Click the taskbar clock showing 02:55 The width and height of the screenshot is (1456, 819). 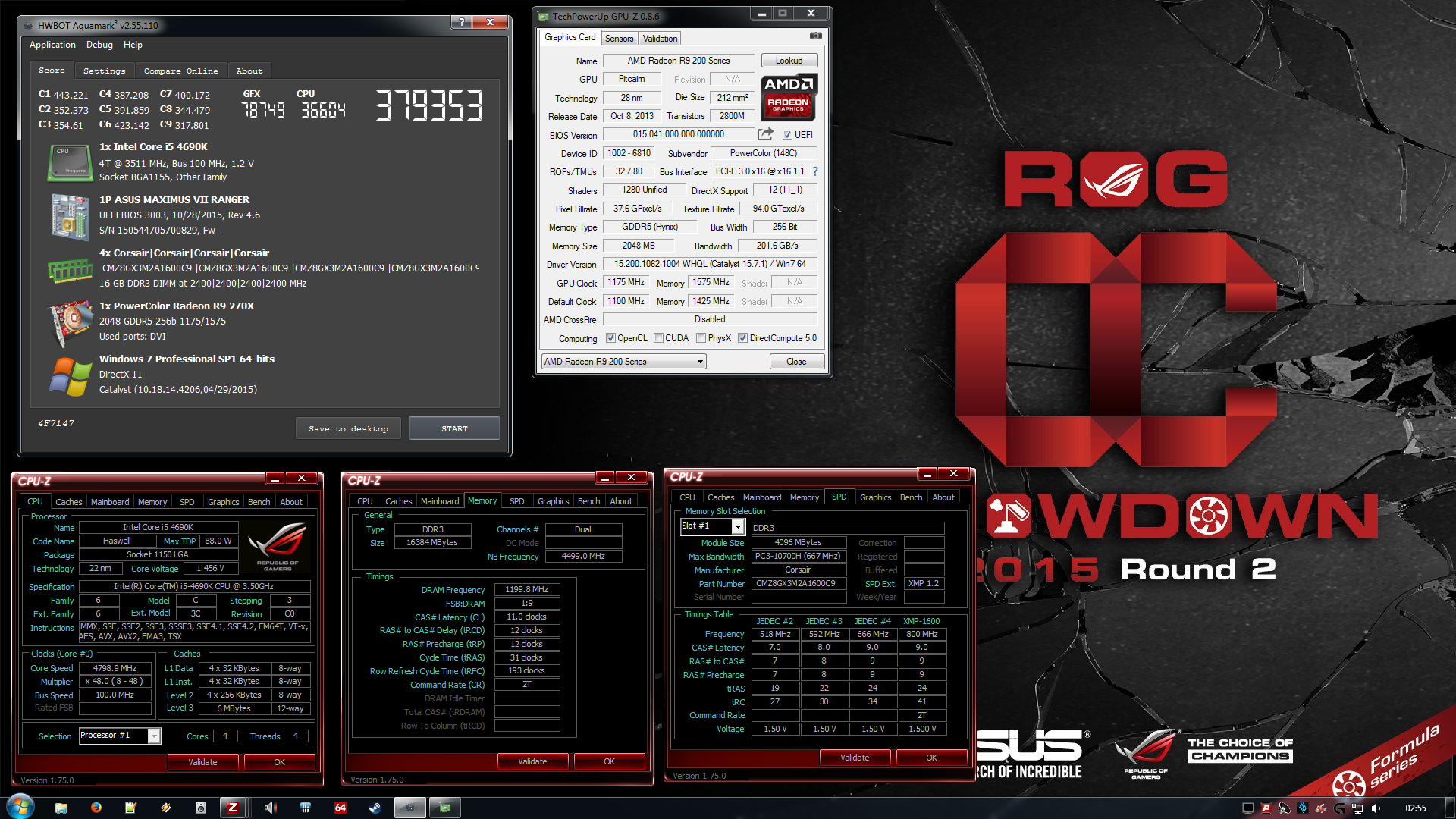1415,808
